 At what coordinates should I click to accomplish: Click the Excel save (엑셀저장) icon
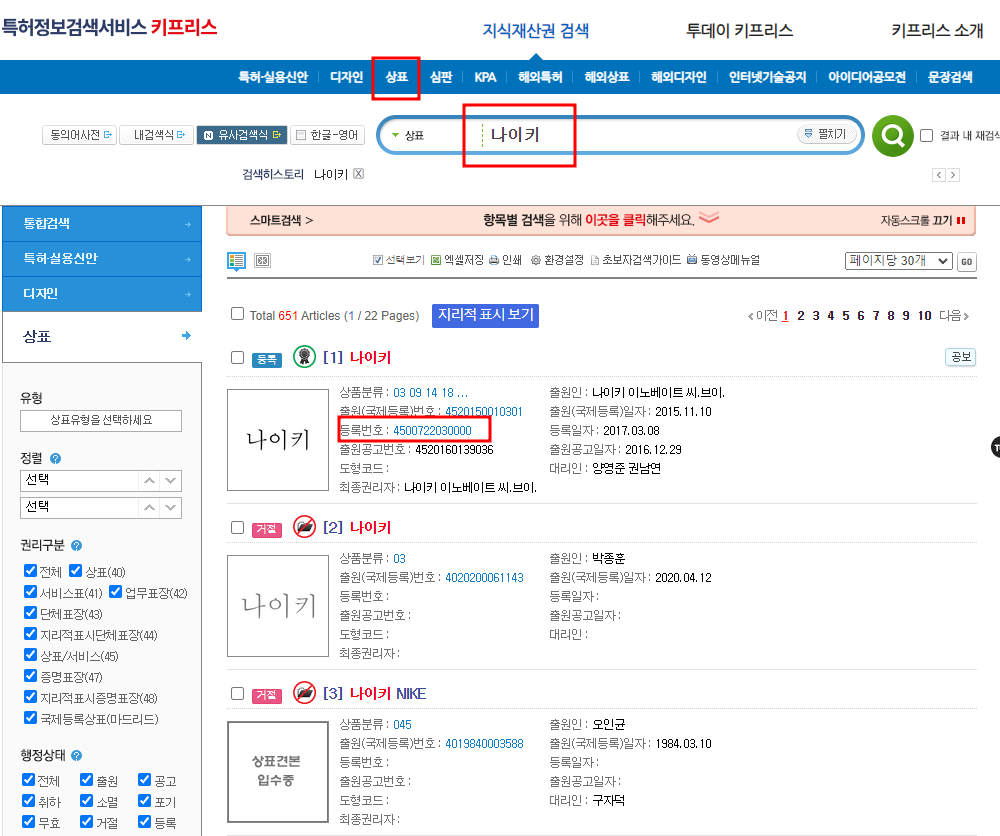point(436,260)
